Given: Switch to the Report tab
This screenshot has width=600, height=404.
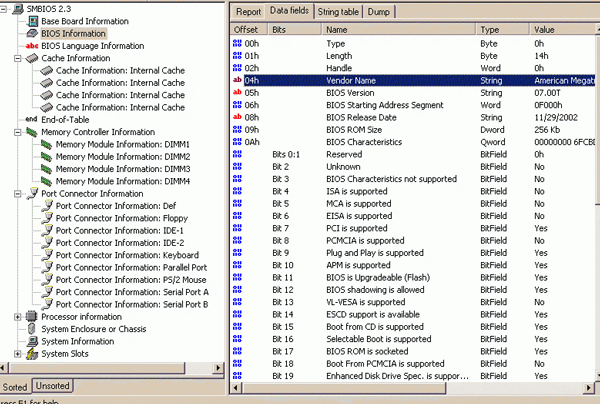Looking at the screenshot, I should coord(247,10).
